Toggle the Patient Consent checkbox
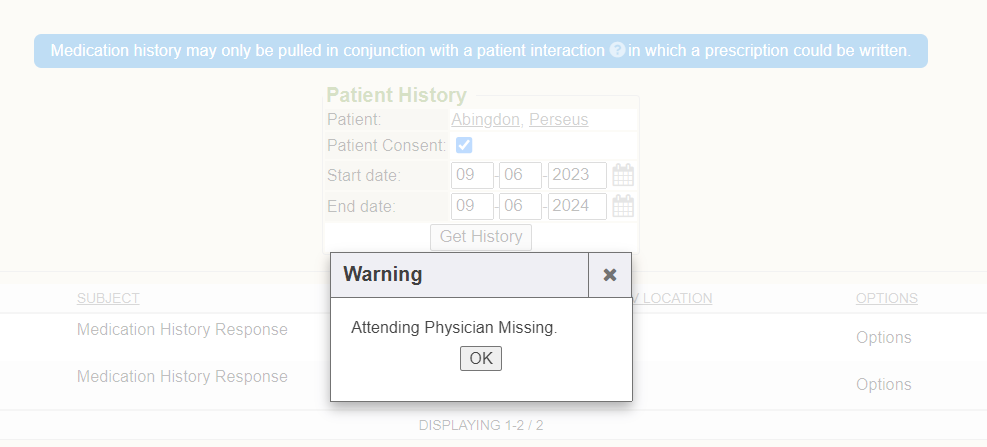The height and width of the screenshot is (447, 987). click(464, 145)
